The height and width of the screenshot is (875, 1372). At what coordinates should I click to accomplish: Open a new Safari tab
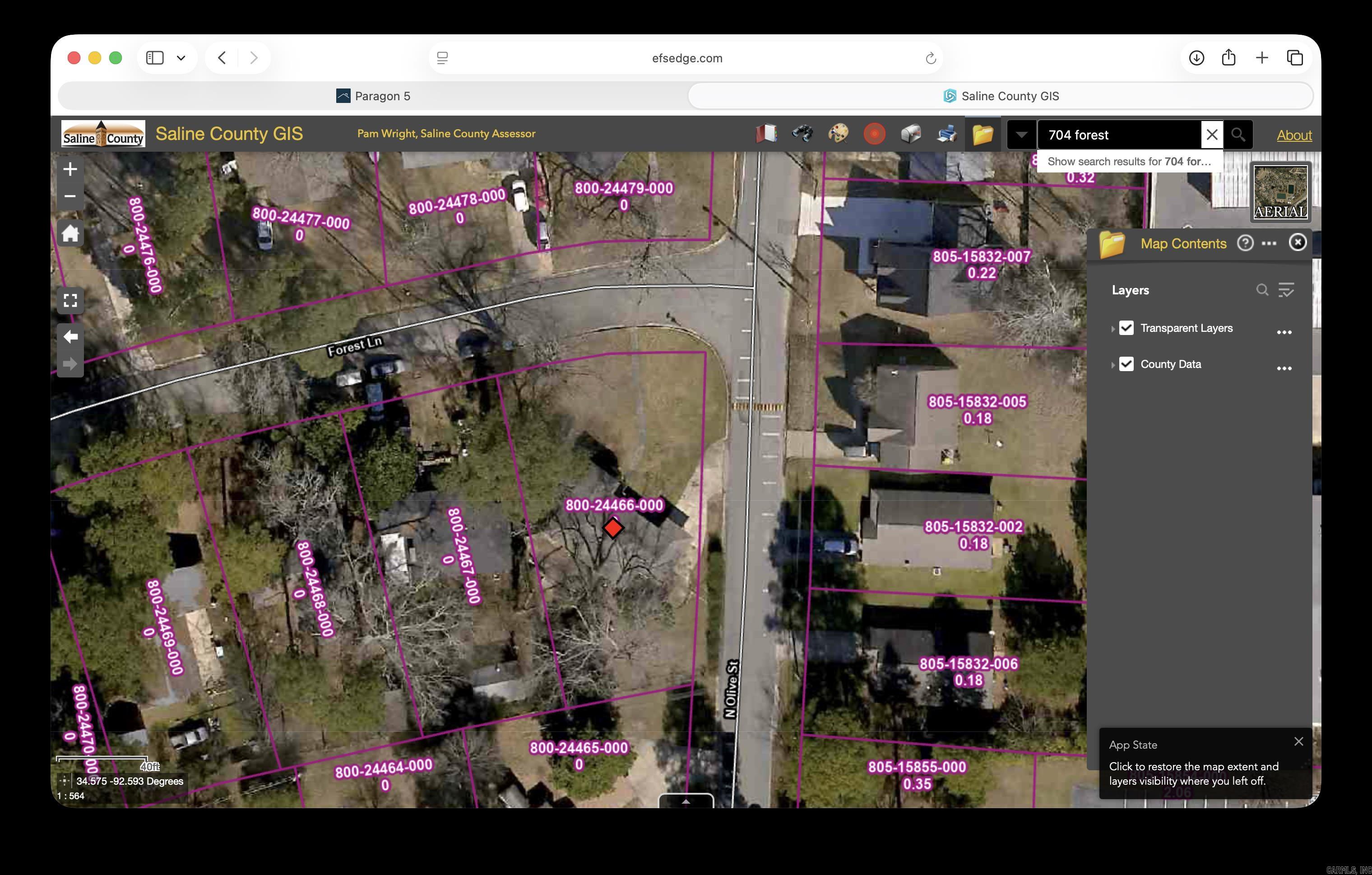point(1262,58)
